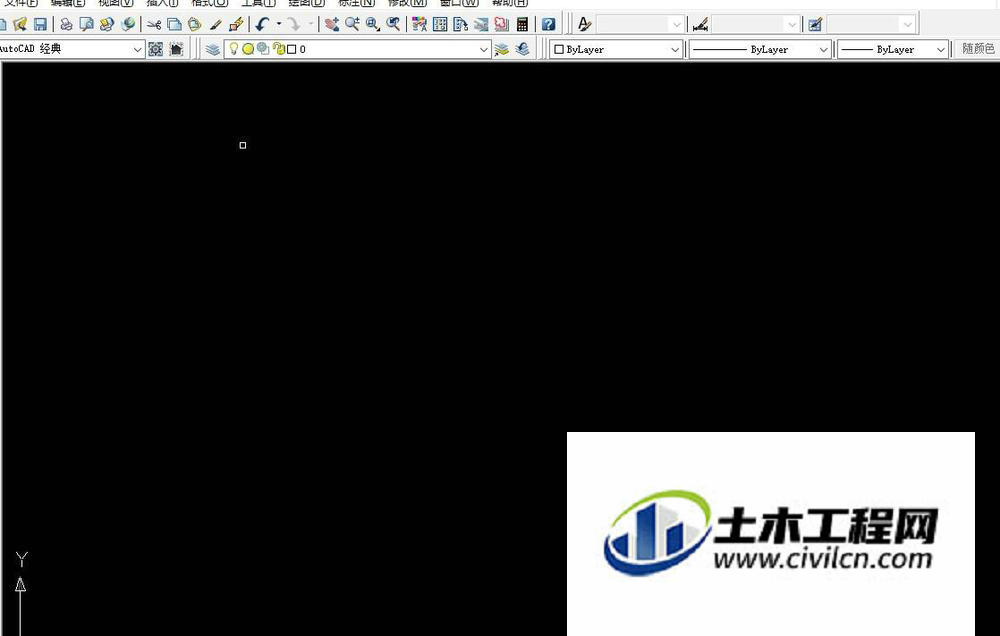Open the Sheet Set Manager icon
1000x636 pixels.
pyautogui.click(x=482, y=25)
